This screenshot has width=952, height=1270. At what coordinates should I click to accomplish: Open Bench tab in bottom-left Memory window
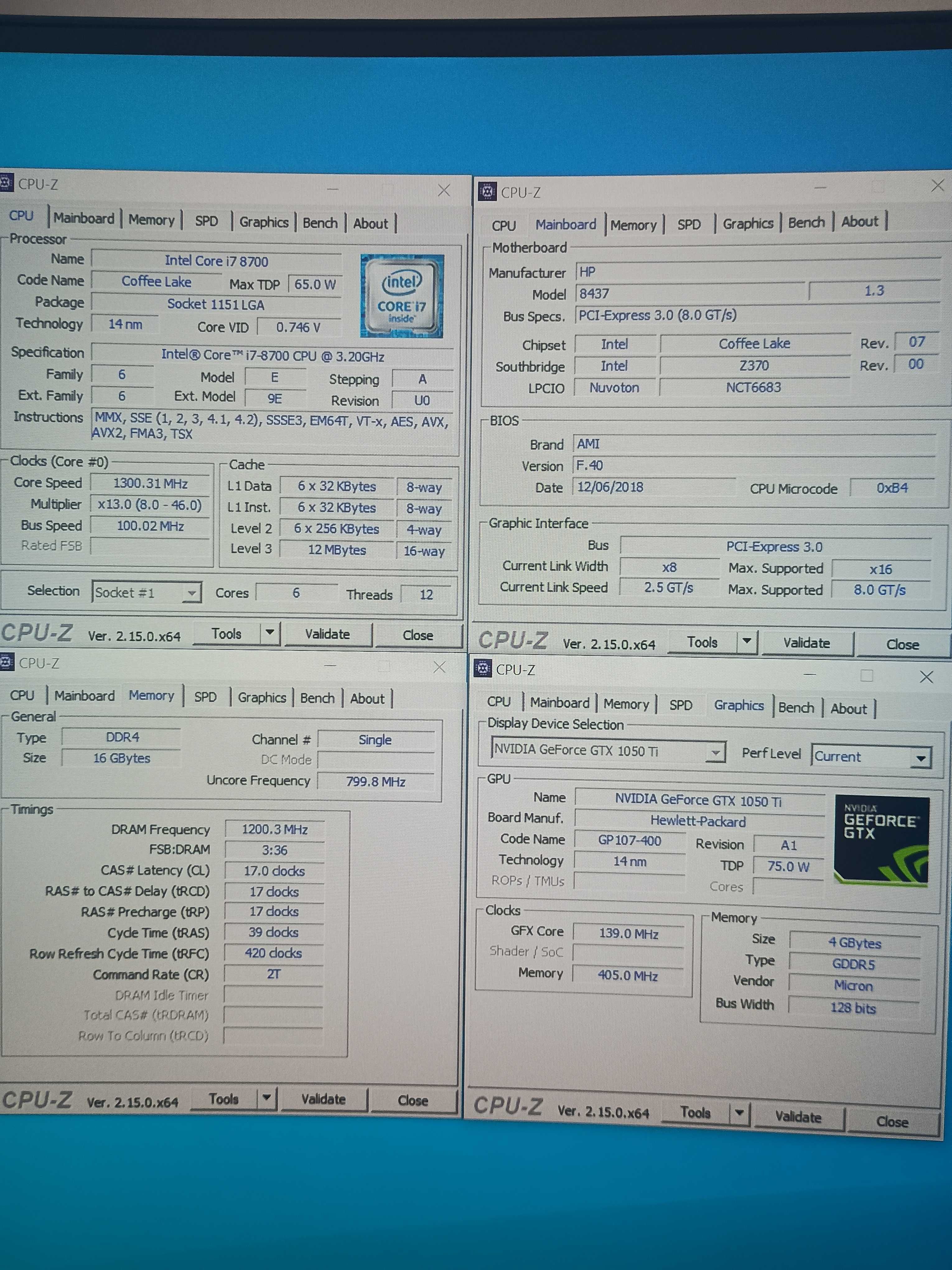pyautogui.click(x=317, y=698)
